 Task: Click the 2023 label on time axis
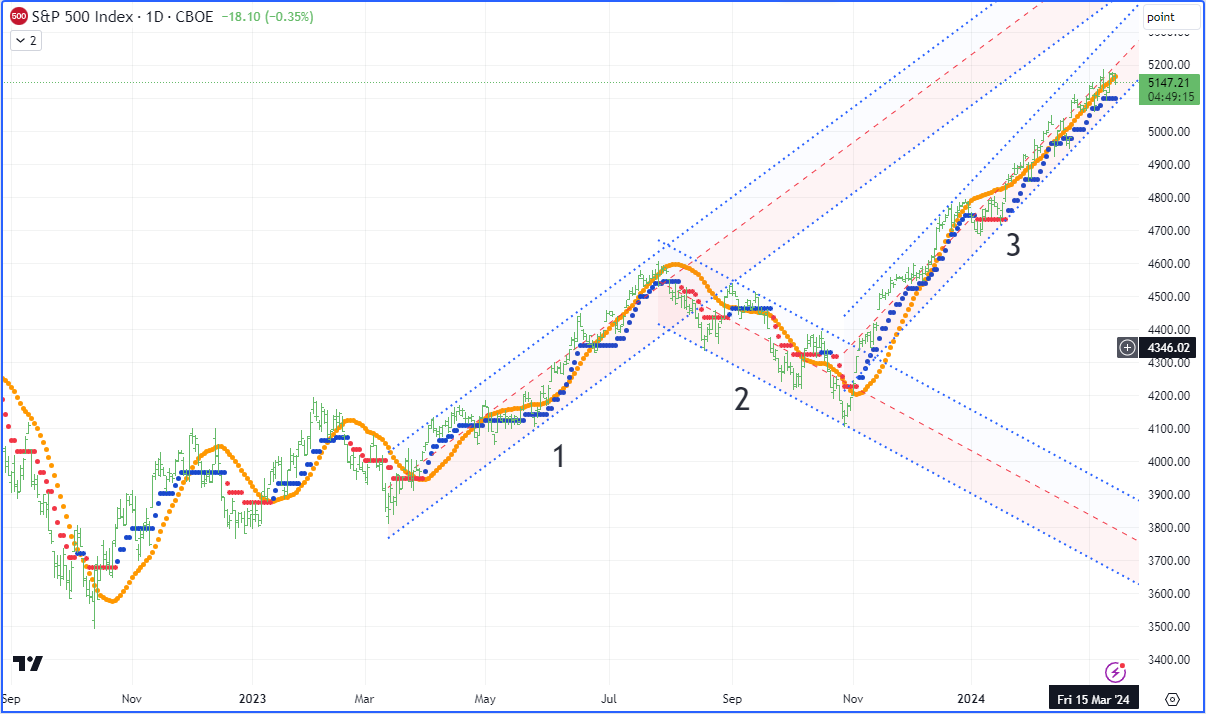(x=253, y=699)
